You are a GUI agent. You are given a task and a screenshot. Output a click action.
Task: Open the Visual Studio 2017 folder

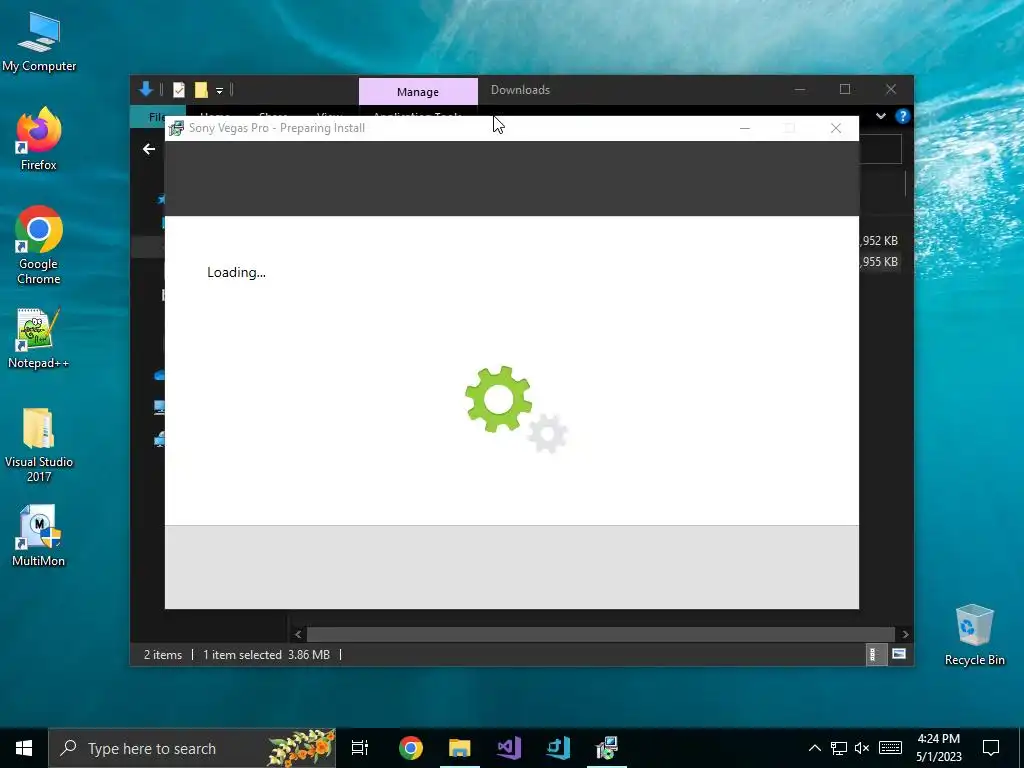click(39, 445)
